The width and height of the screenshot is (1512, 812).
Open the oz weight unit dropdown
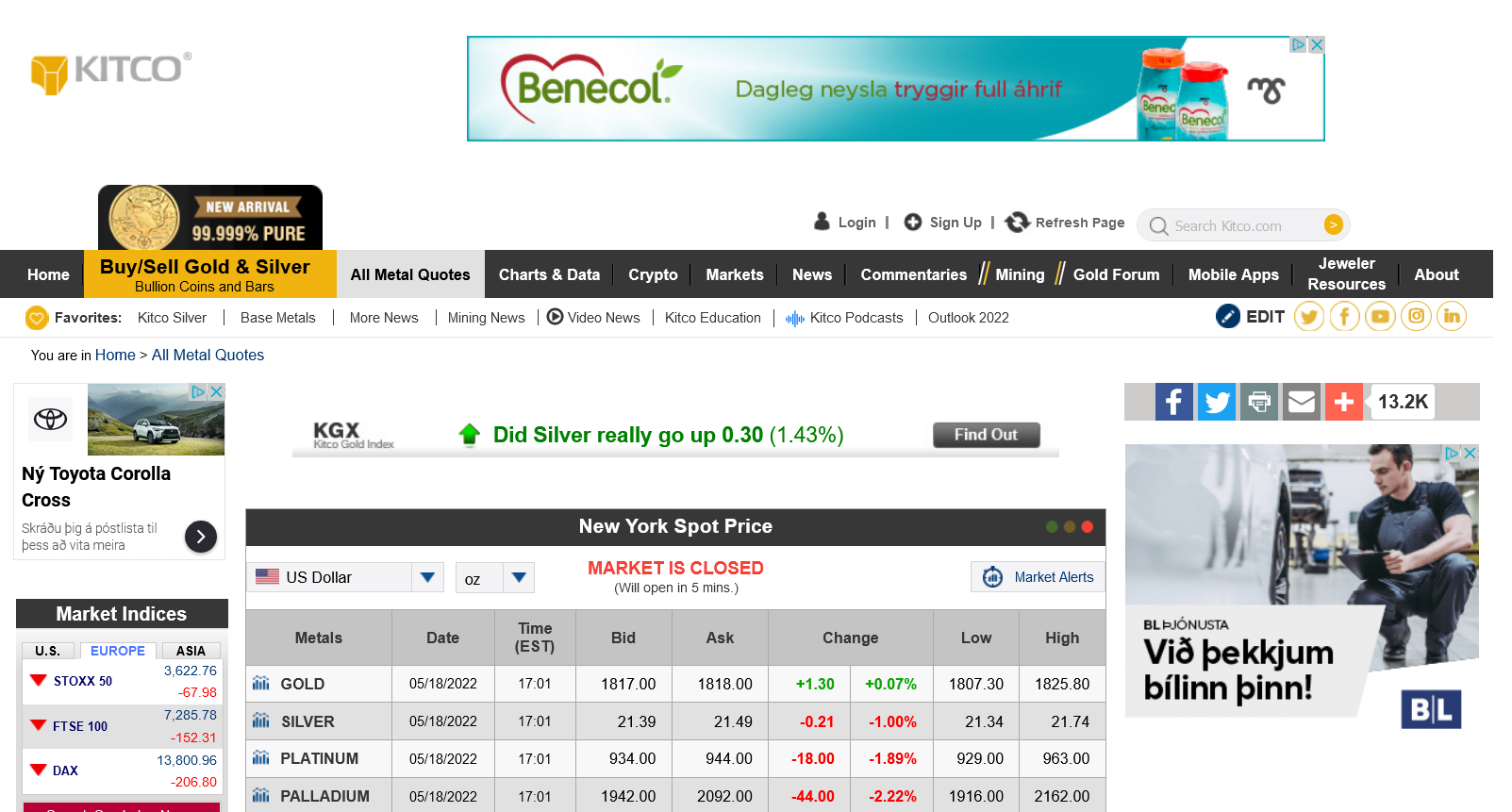coord(518,577)
